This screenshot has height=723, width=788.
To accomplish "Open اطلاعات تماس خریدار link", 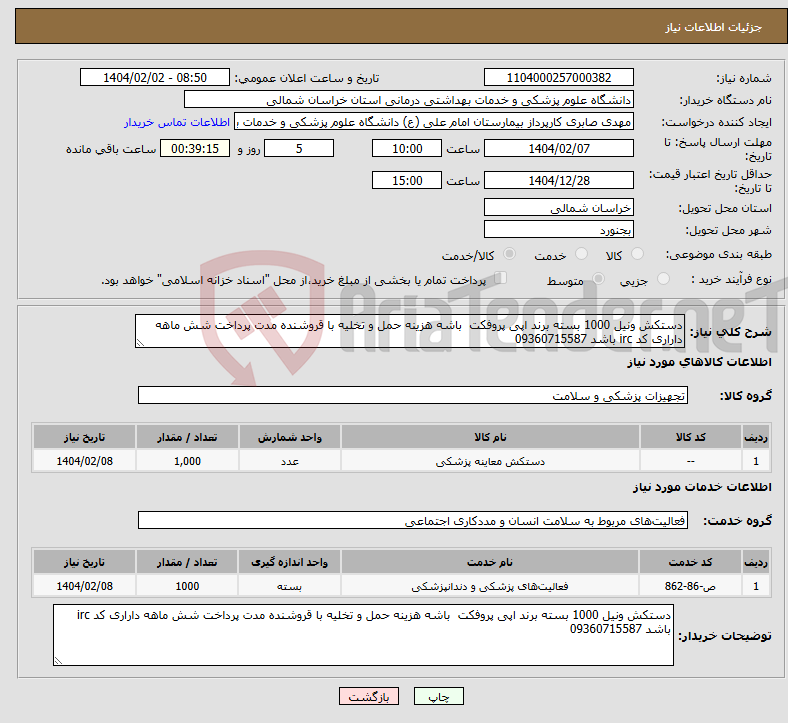I will tap(177, 122).
